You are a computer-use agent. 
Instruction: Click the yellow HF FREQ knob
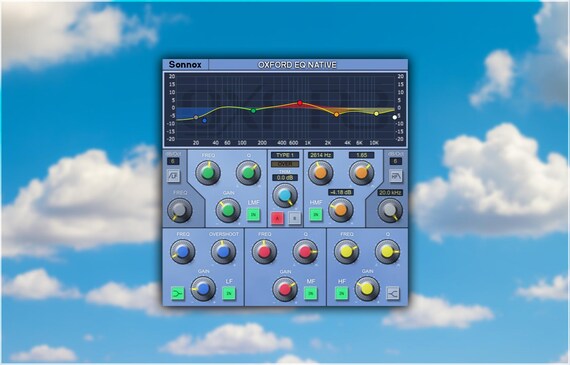[x=346, y=252]
